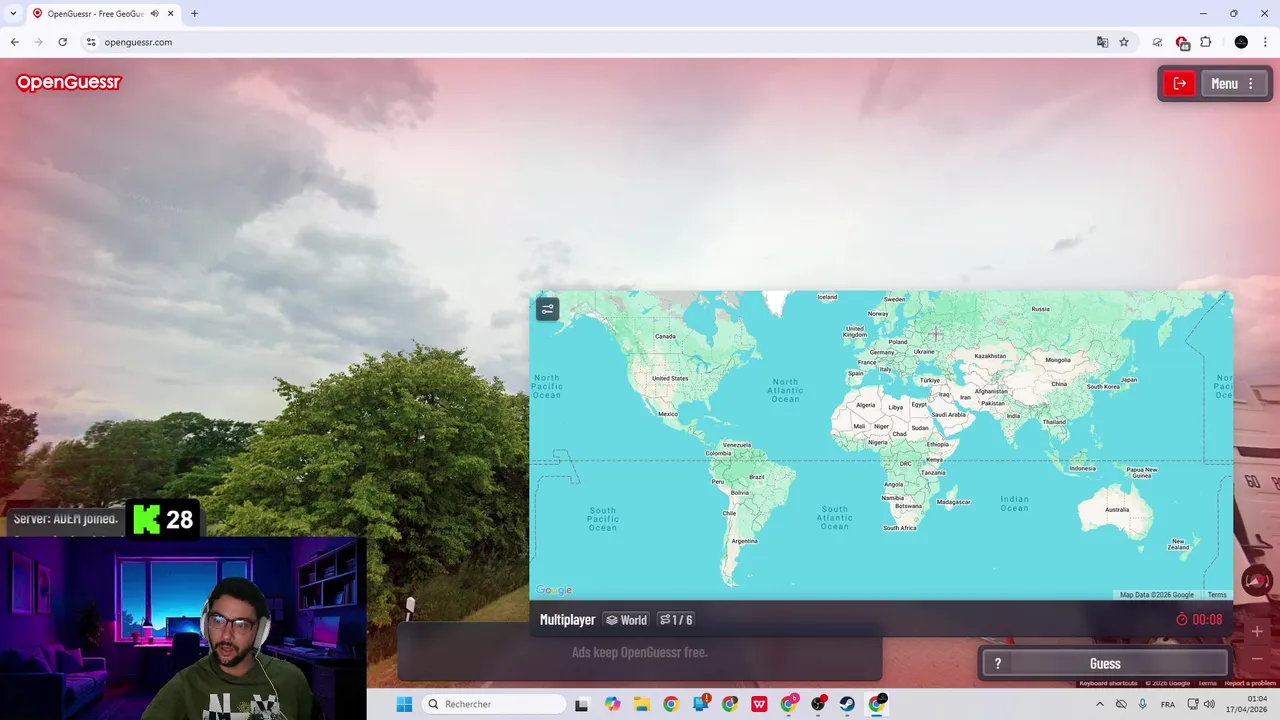Switch the FRA keyboard language
1280x720 pixels.
point(1168,704)
